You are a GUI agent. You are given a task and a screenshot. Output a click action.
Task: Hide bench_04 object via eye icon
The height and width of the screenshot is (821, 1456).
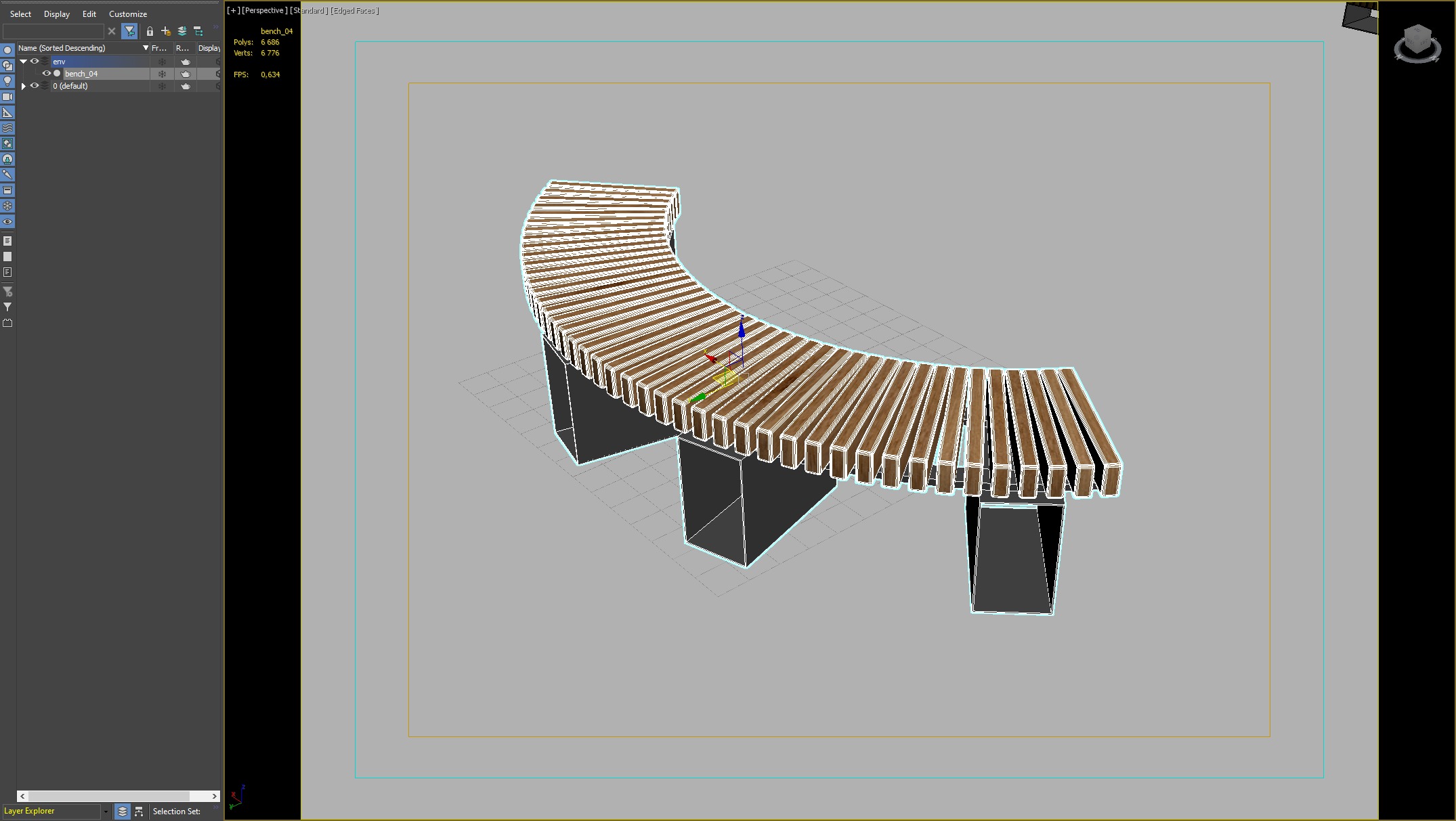pos(47,74)
